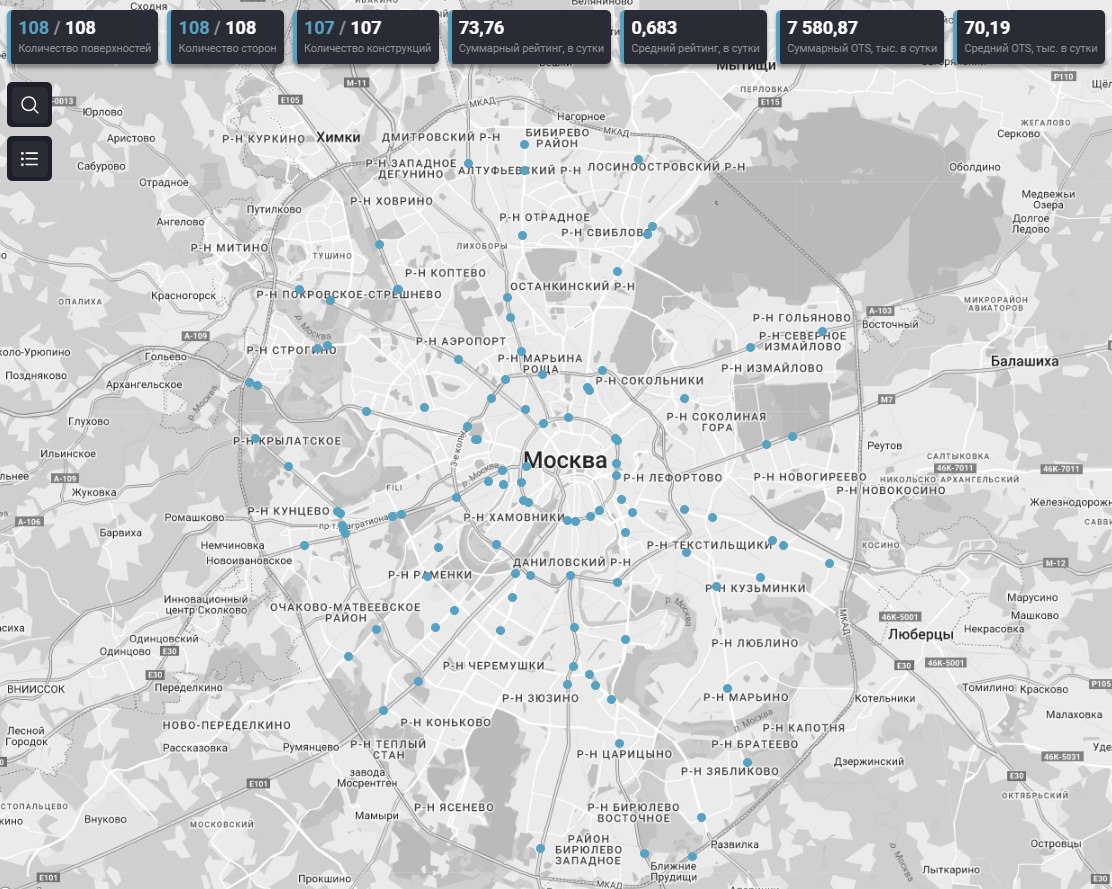Click the 'Р-Н ИЗМАЙЛОВО' district label
This screenshot has height=889, width=1112.
(x=772, y=369)
